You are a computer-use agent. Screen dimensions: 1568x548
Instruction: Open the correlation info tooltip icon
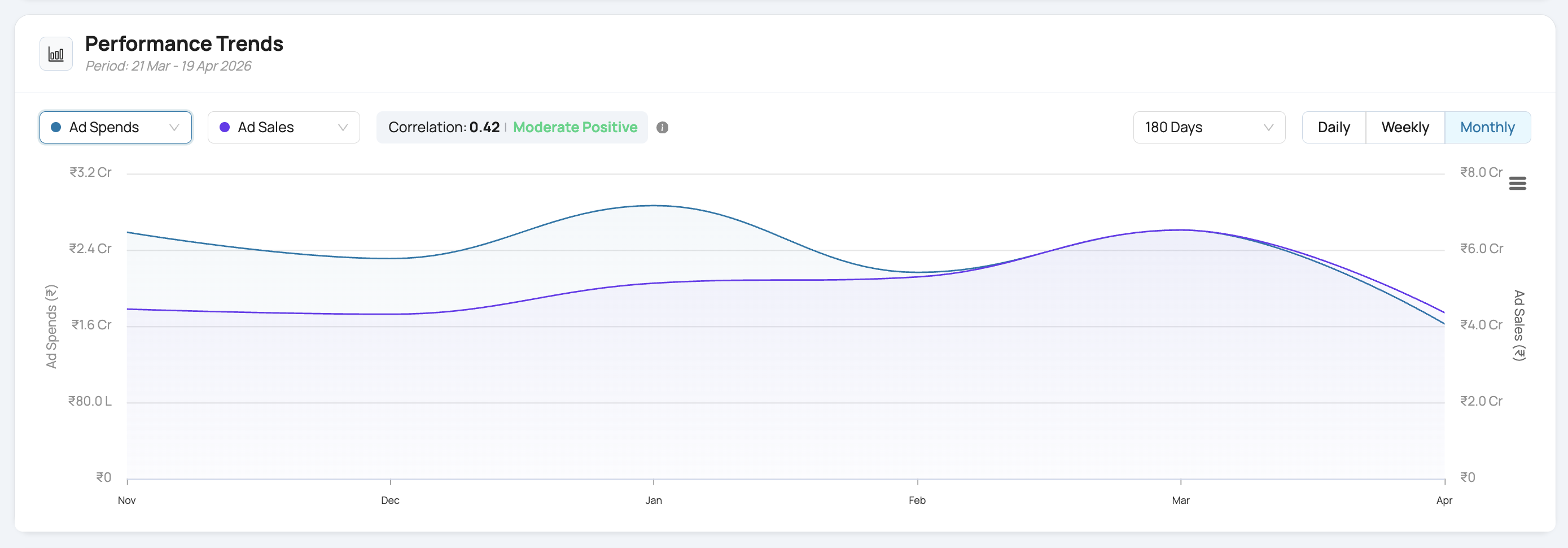click(662, 128)
